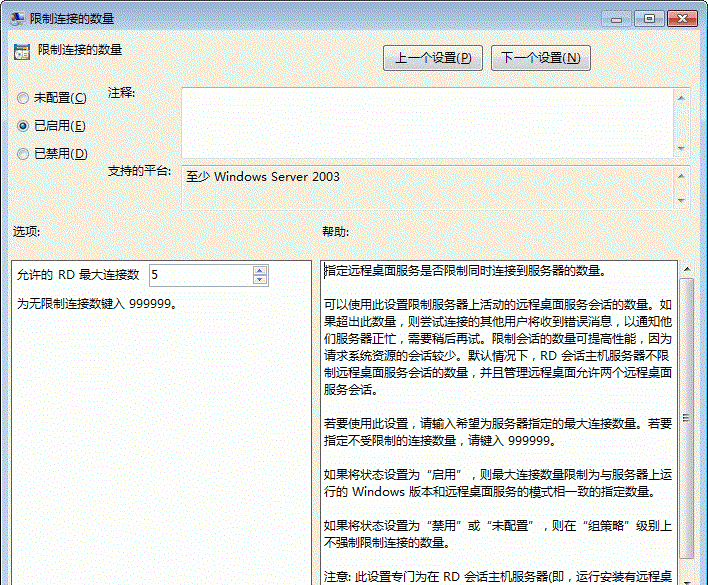Select the 已禁用(D) radio button
The image size is (708, 585).
pyautogui.click(x=23, y=154)
